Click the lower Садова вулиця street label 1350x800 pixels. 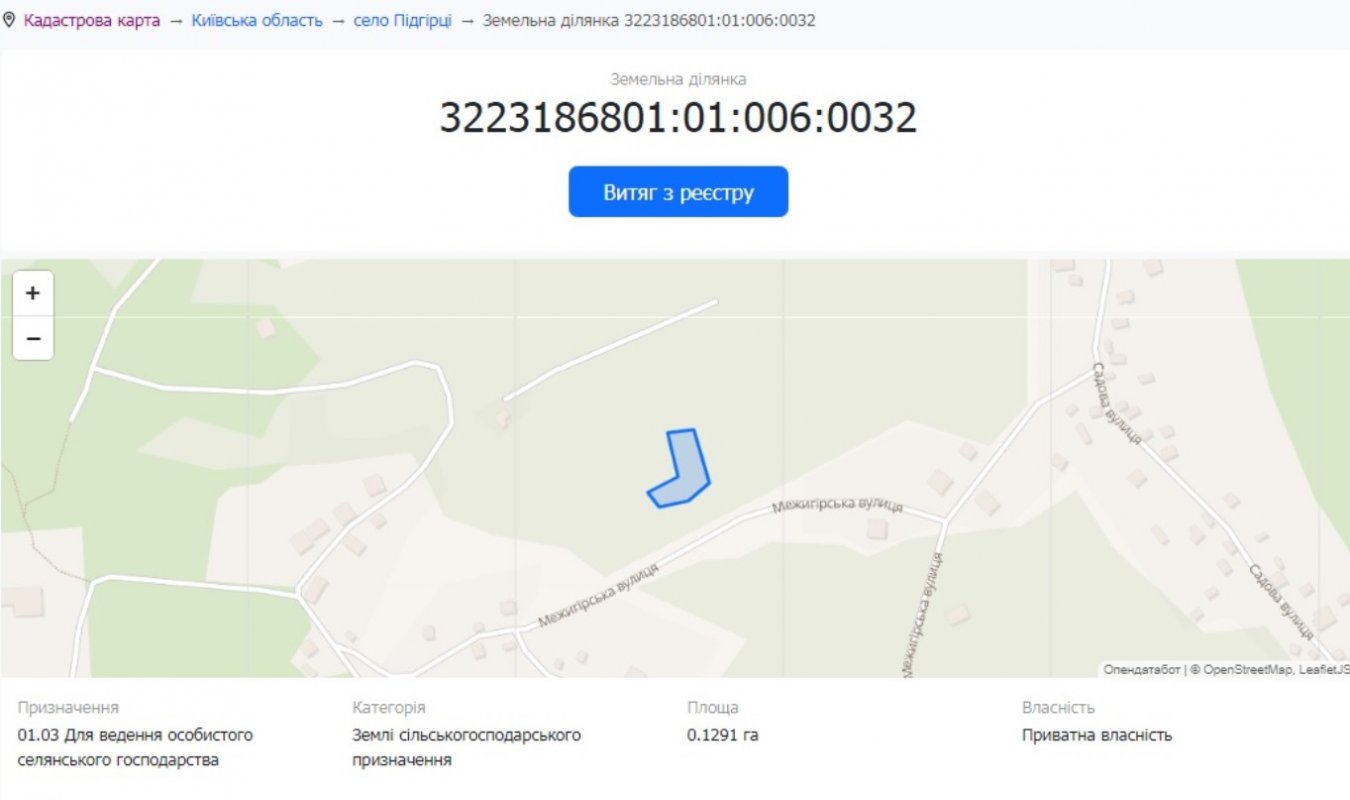tap(1281, 600)
